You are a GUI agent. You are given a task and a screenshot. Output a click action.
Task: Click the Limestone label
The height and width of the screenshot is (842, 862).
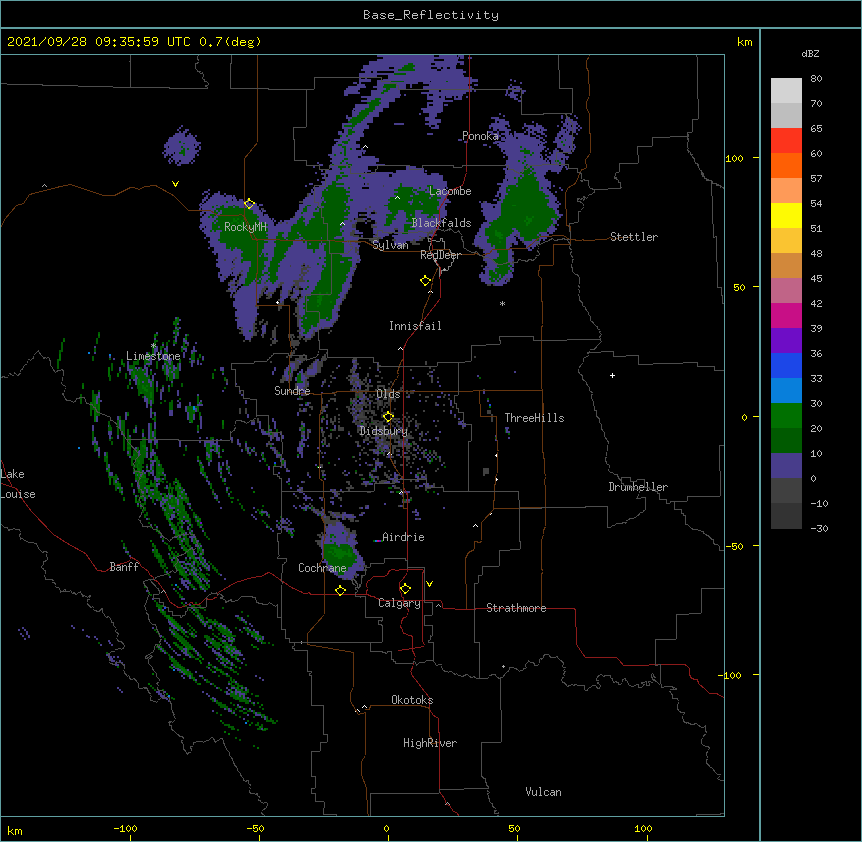click(153, 356)
